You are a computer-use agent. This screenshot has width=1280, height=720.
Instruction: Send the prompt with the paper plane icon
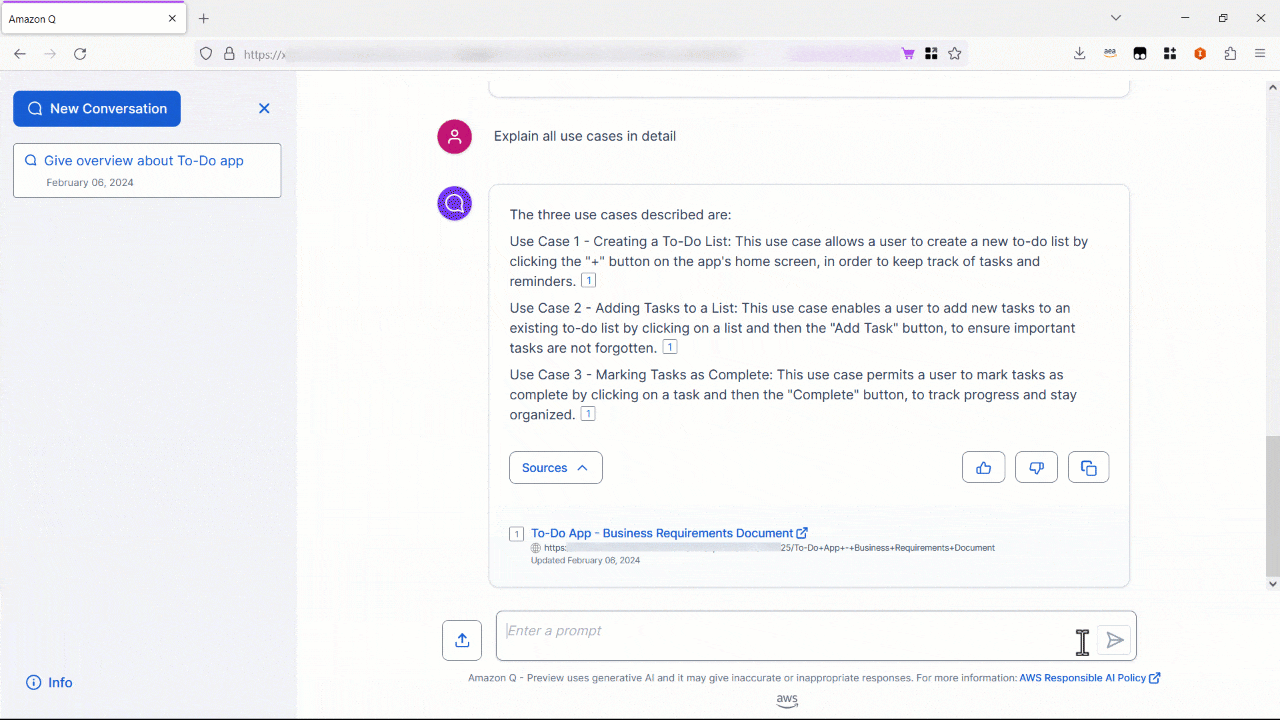pos(1114,639)
